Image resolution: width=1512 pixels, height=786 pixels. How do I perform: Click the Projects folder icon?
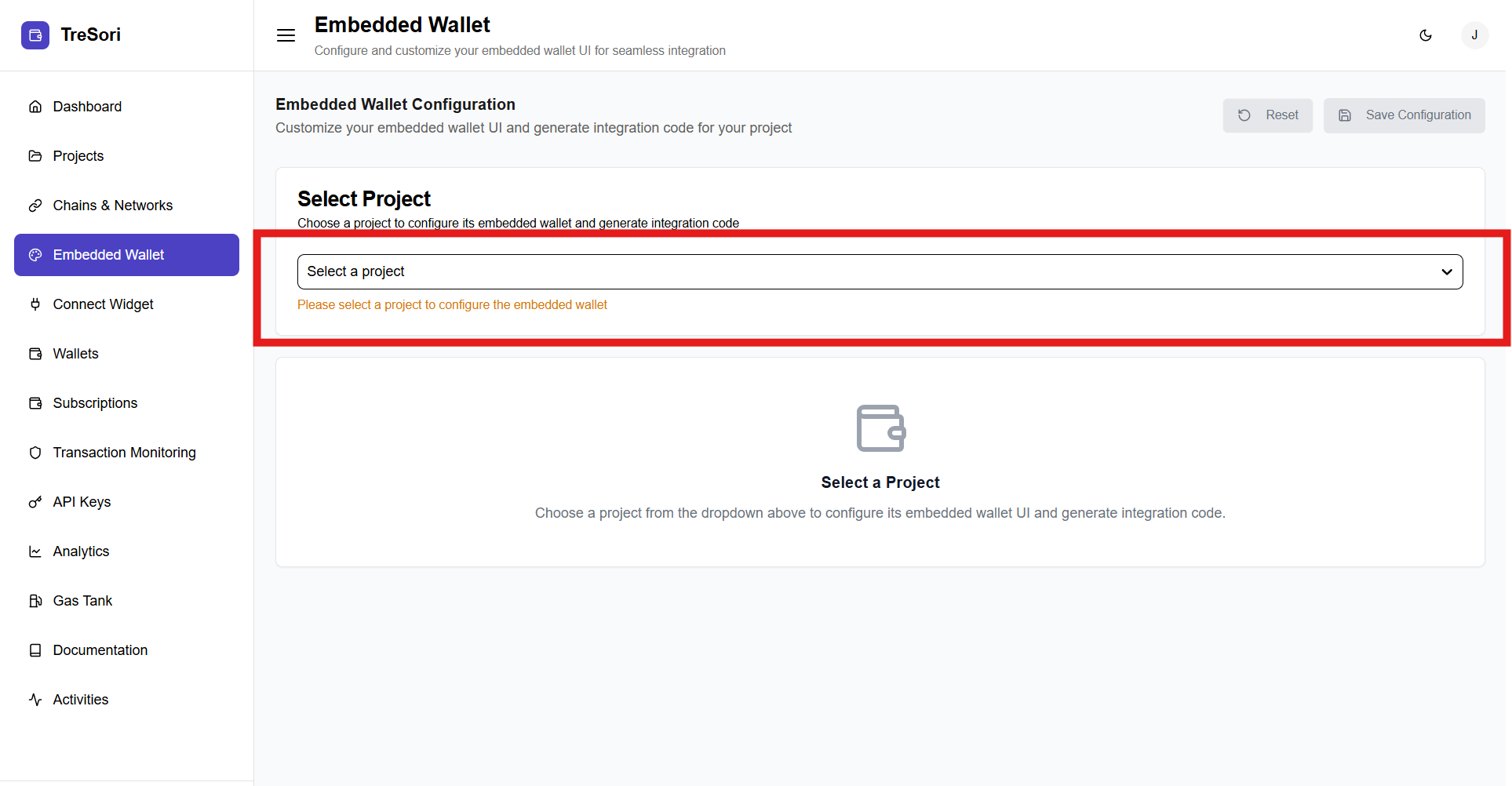35,156
